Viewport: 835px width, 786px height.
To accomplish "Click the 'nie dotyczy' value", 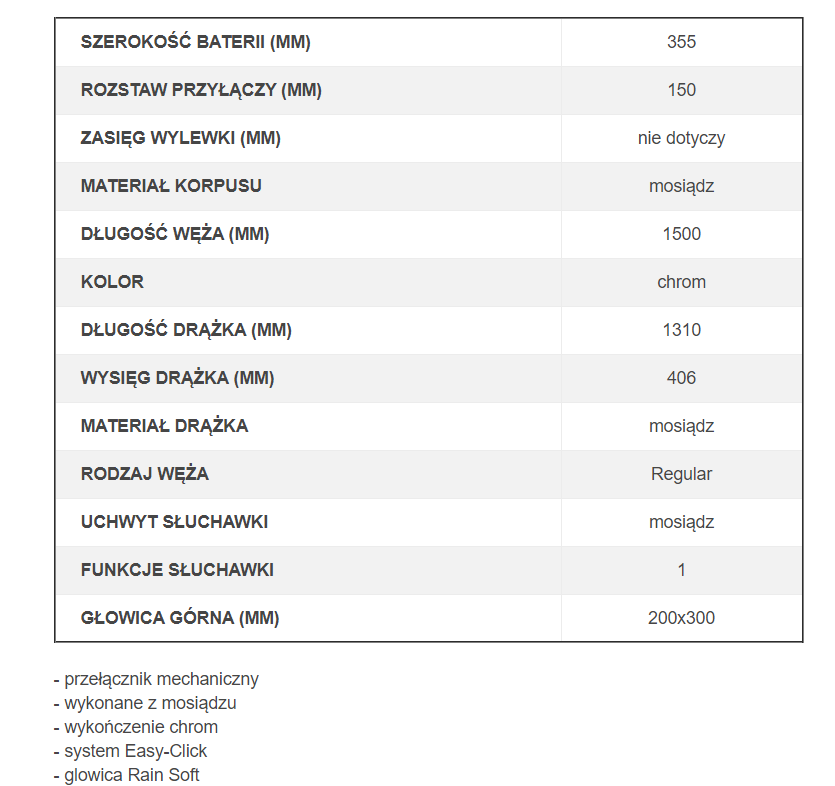I will click(x=681, y=138).
